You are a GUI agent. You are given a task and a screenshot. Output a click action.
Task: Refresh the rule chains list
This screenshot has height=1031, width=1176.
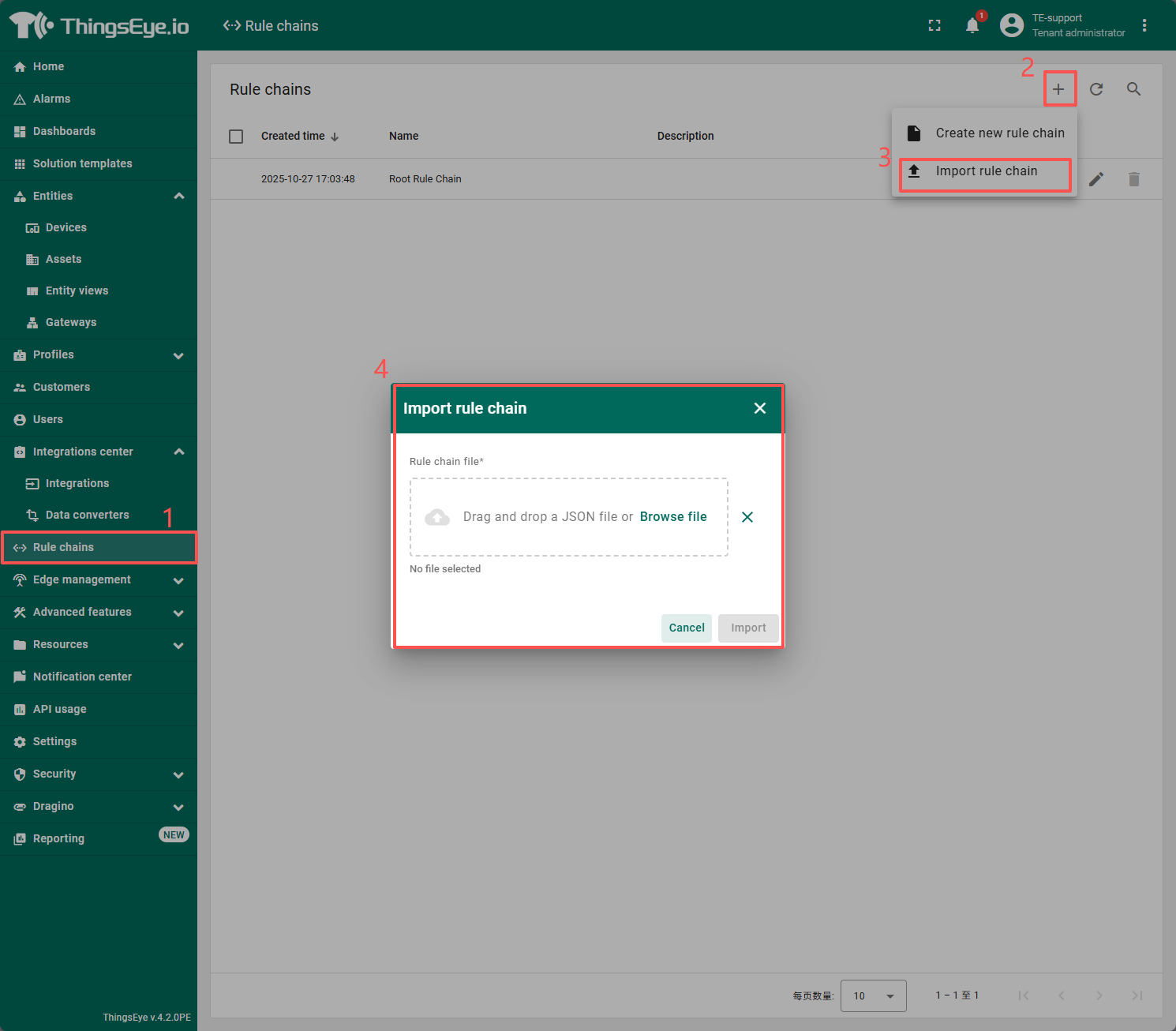pyautogui.click(x=1096, y=89)
